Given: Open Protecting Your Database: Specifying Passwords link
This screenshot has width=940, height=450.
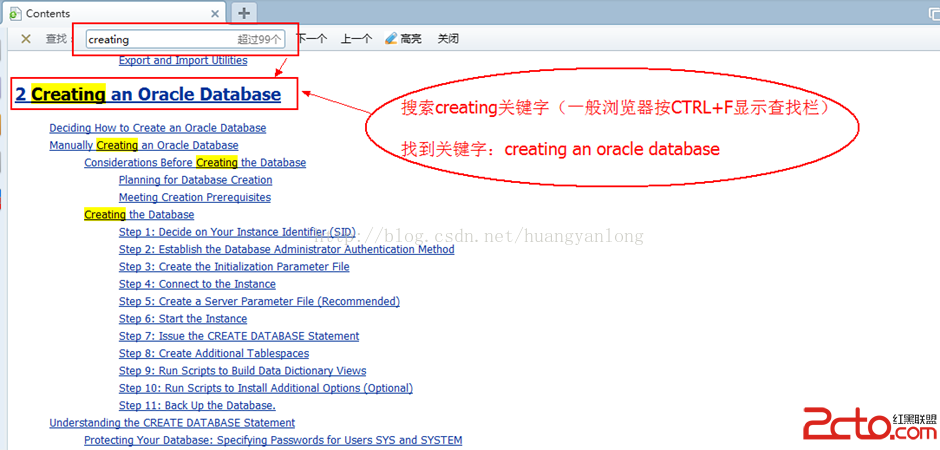Looking at the screenshot, I should coord(273,440).
